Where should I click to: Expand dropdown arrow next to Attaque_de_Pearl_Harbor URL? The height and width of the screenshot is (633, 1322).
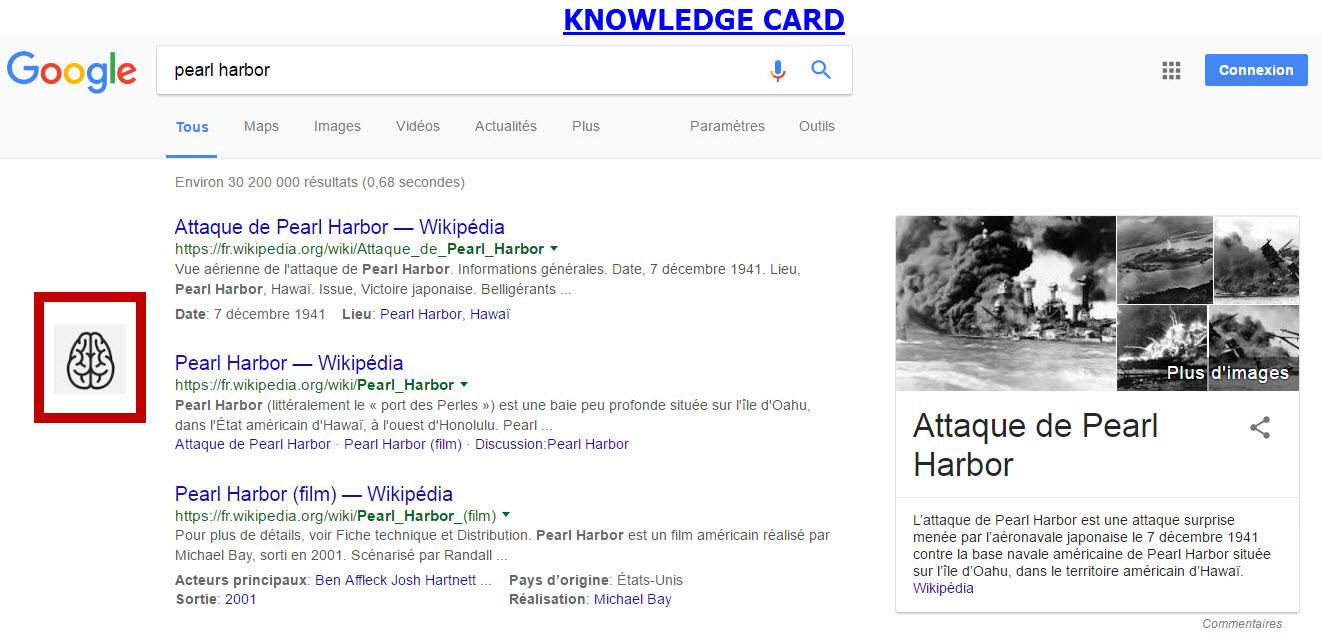coord(554,248)
